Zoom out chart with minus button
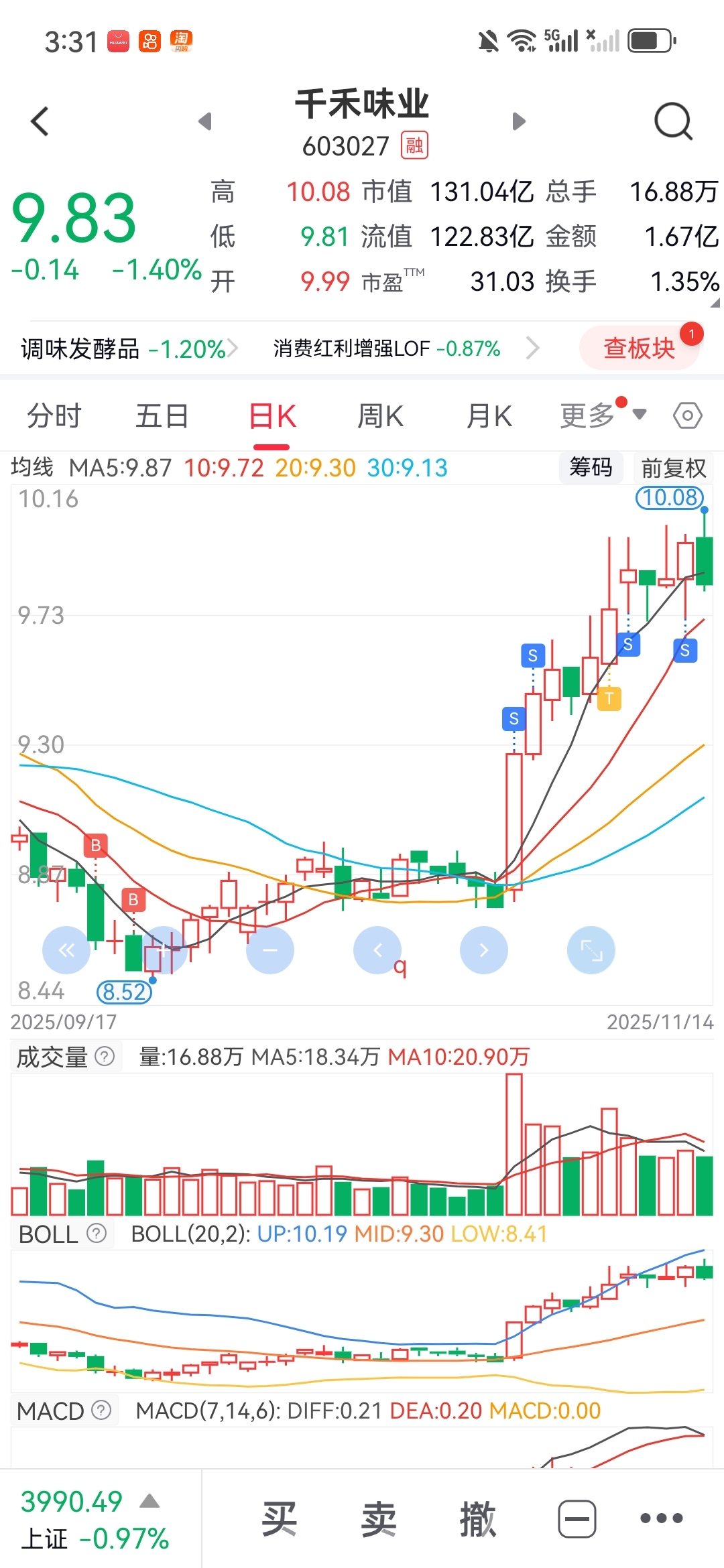Image resolution: width=724 pixels, height=1568 pixels. (270, 950)
